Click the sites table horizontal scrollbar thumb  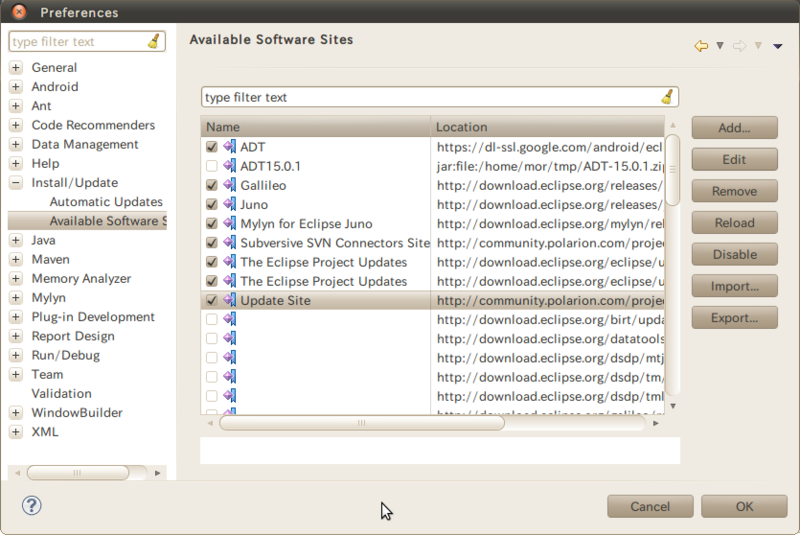pos(362,423)
